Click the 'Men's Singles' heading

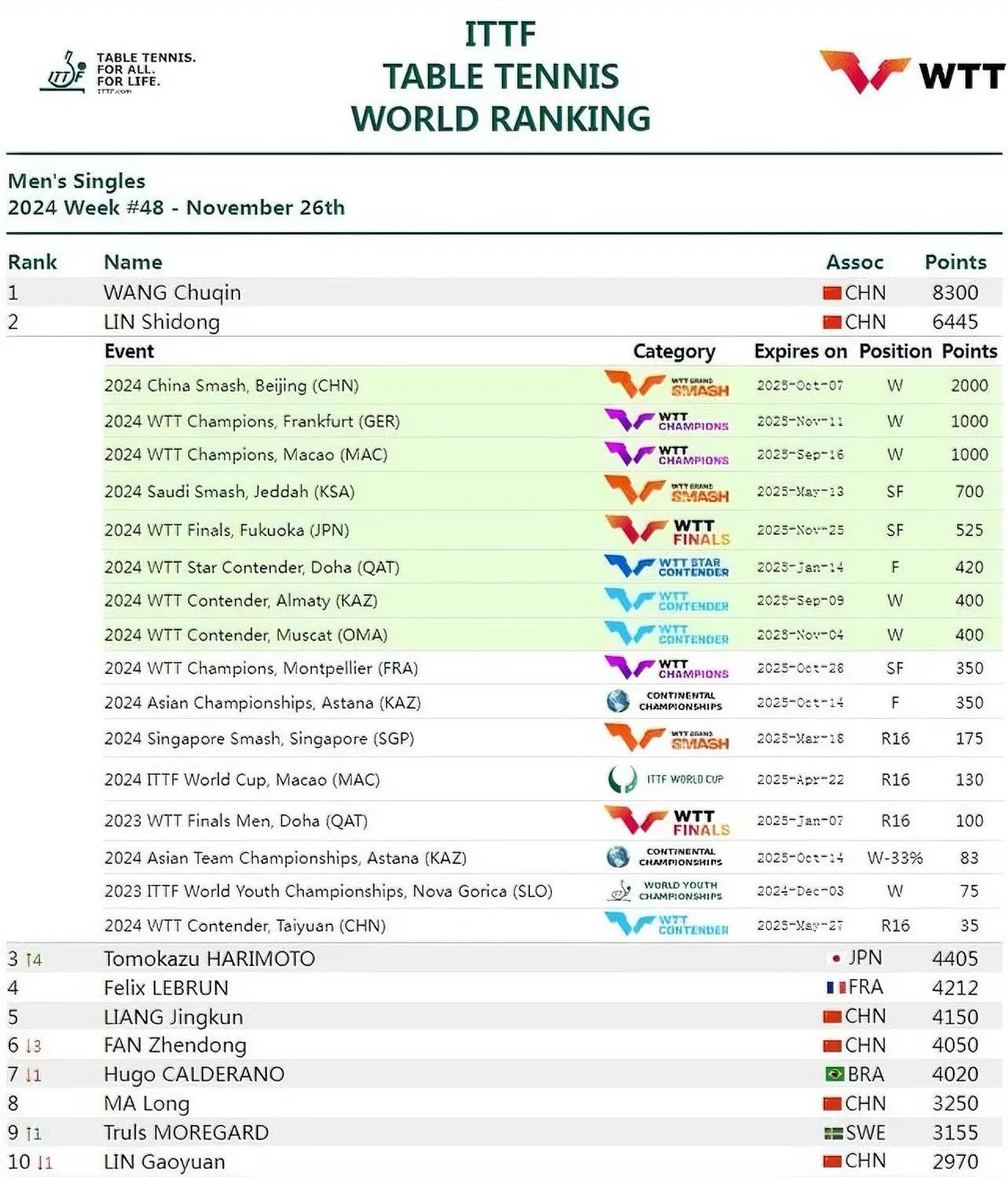pyautogui.click(x=76, y=181)
